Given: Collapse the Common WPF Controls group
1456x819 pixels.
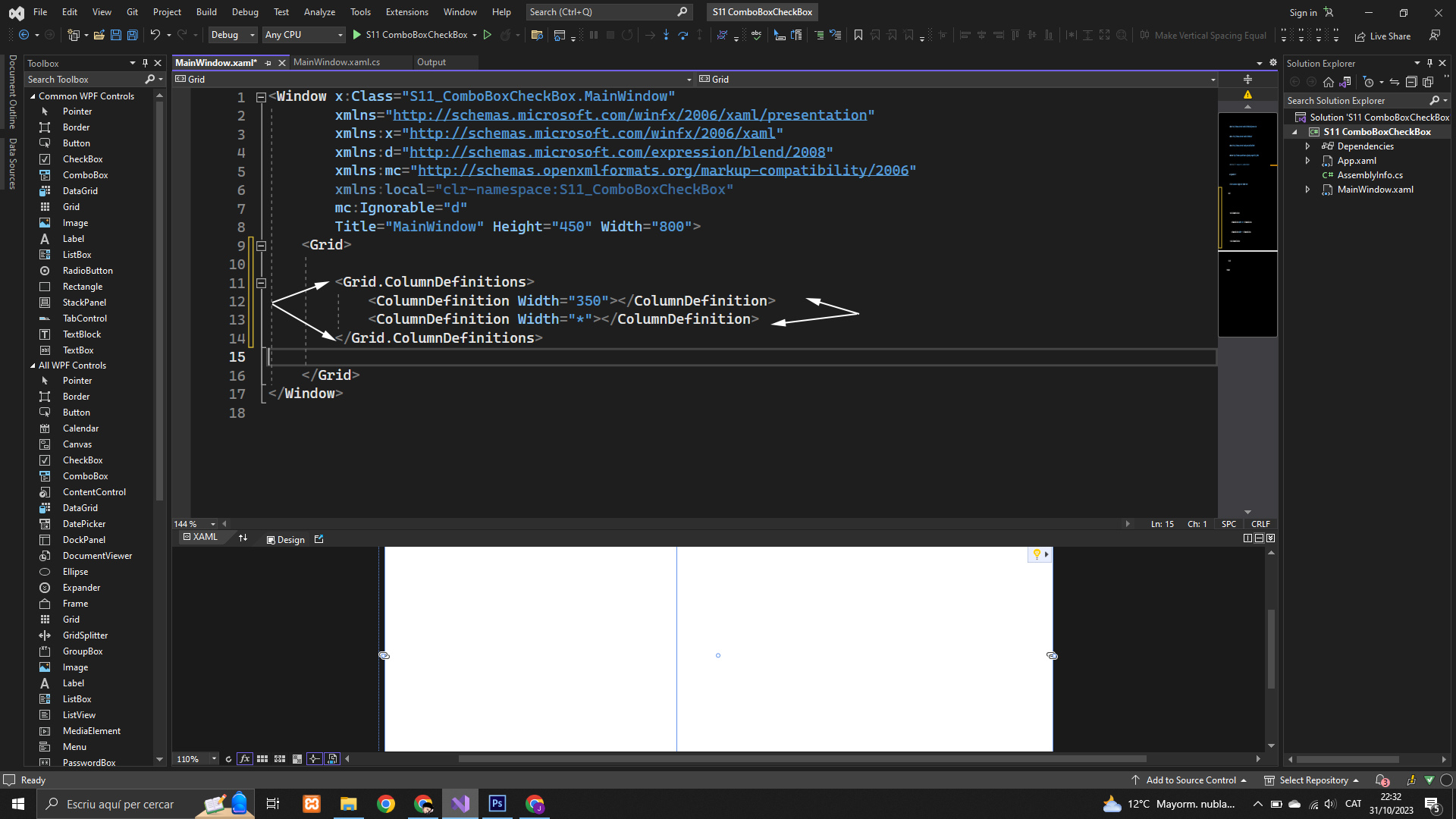Looking at the screenshot, I should point(33,96).
